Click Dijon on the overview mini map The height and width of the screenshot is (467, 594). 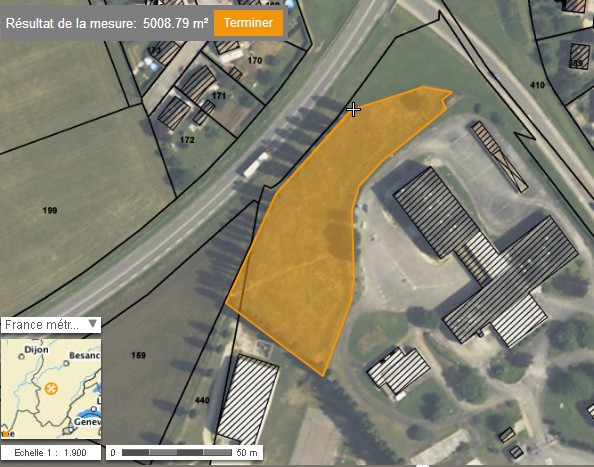[36, 350]
